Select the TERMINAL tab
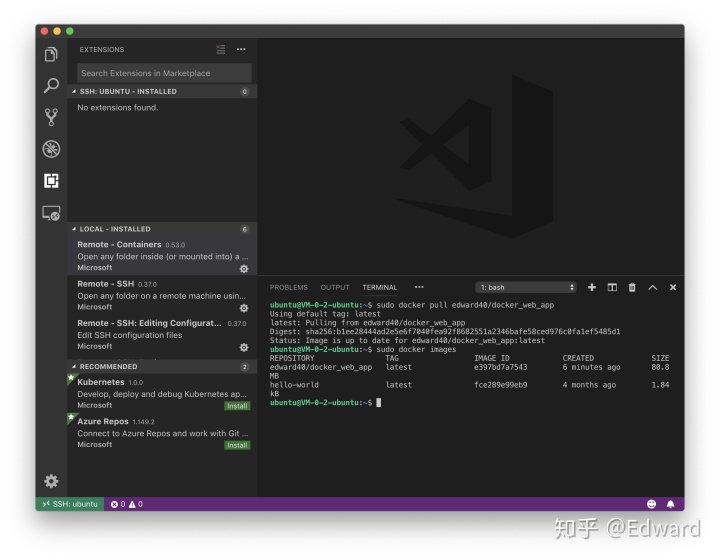Viewport: 720px width, 558px height. point(380,287)
